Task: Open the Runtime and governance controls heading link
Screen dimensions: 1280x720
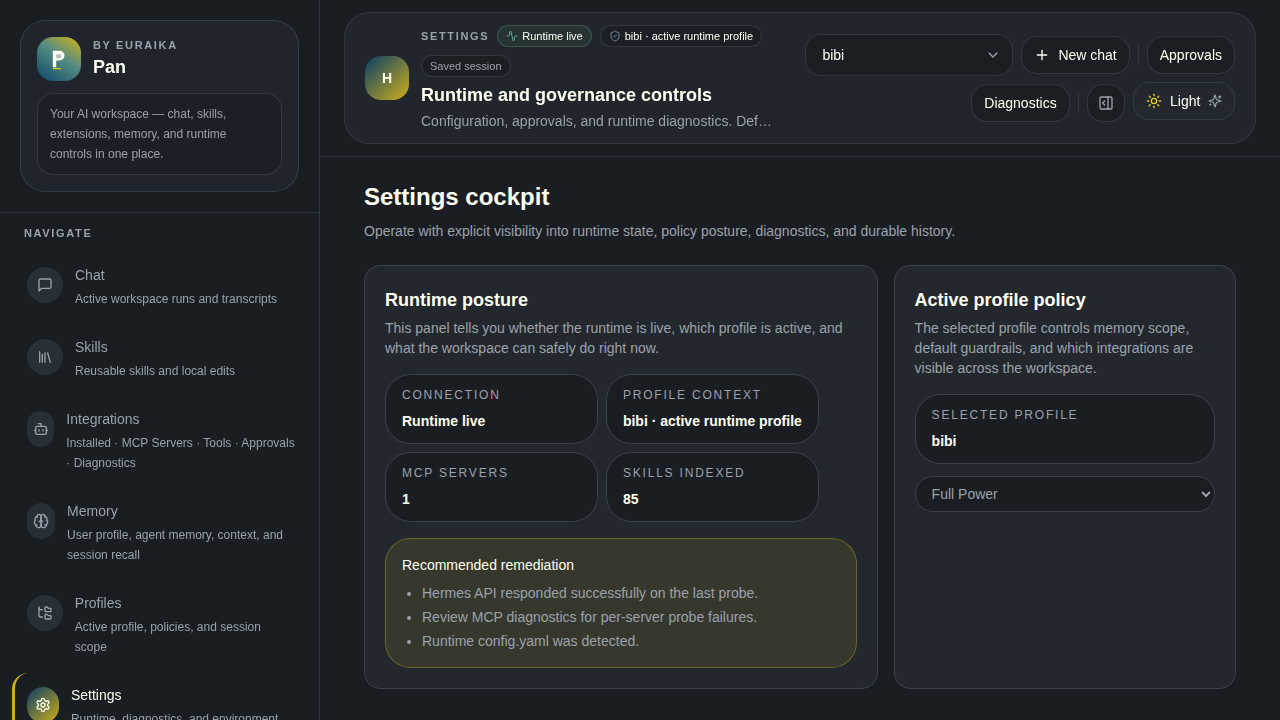Action: click(x=567, y=95)
